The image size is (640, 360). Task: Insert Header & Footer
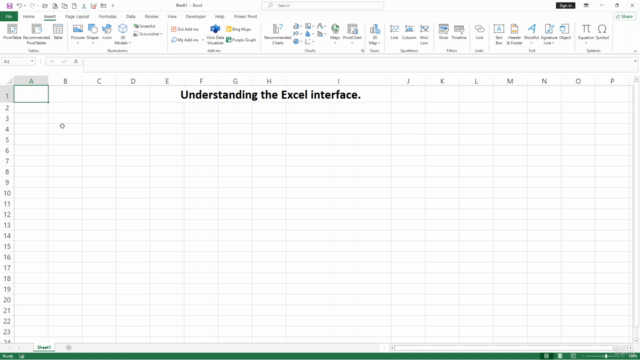click(514, 34)
